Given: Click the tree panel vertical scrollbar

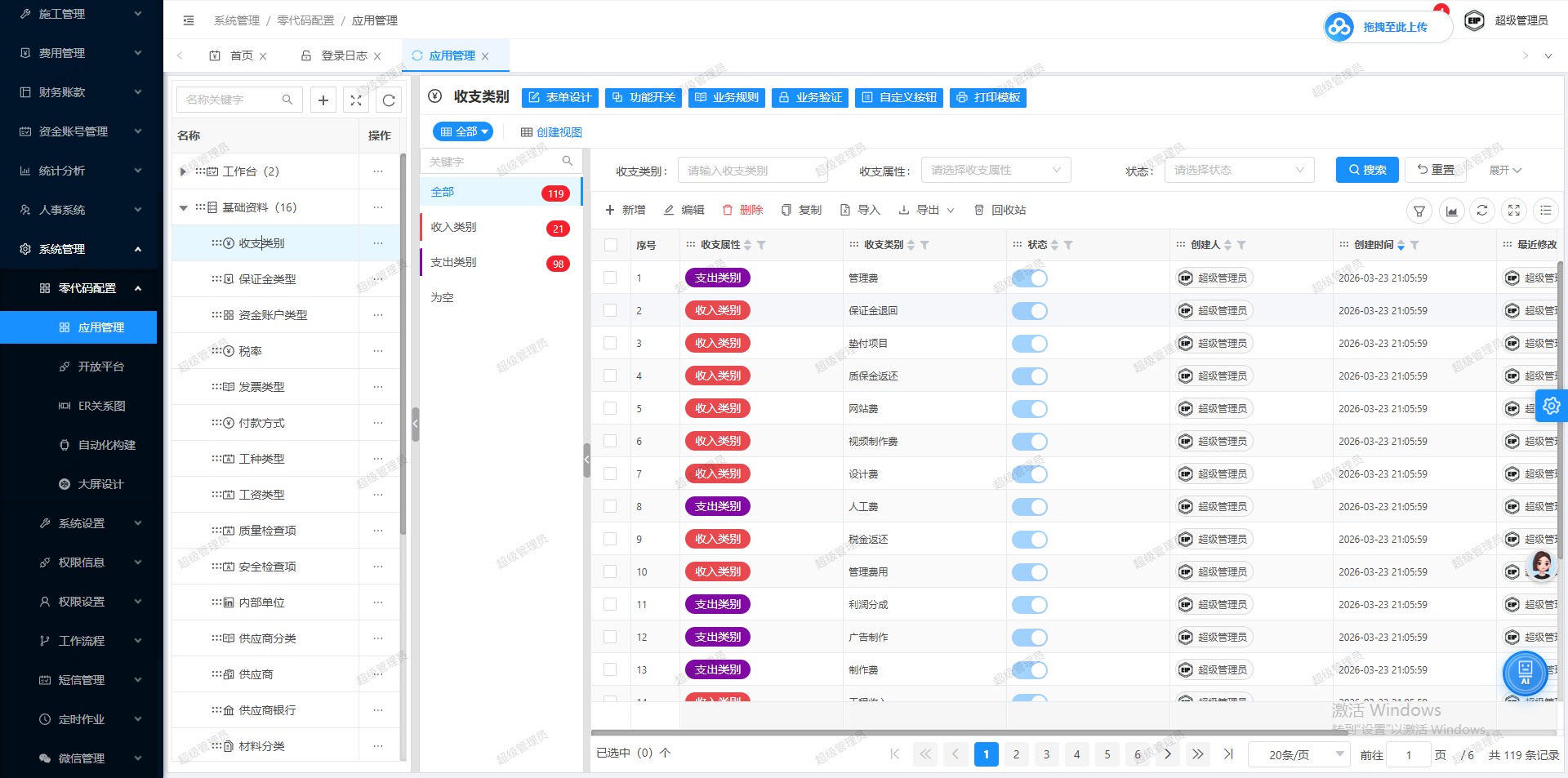Looking at the screenshot, I should pyautogui.click(x=403, y=343).
